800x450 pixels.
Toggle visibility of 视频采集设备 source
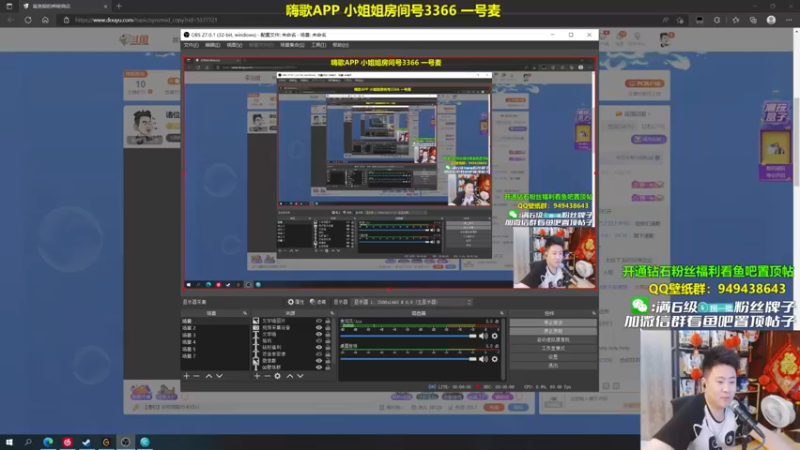319,328
